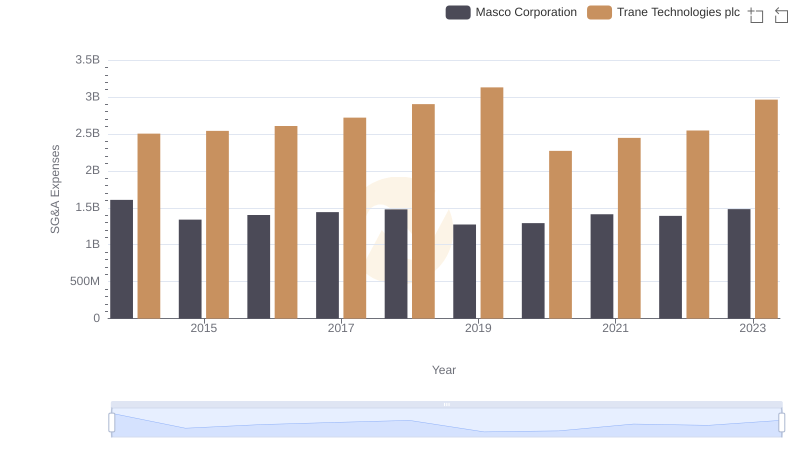
Task: Click Trane Technologies bar for 2023
Action: click(766, 209)
